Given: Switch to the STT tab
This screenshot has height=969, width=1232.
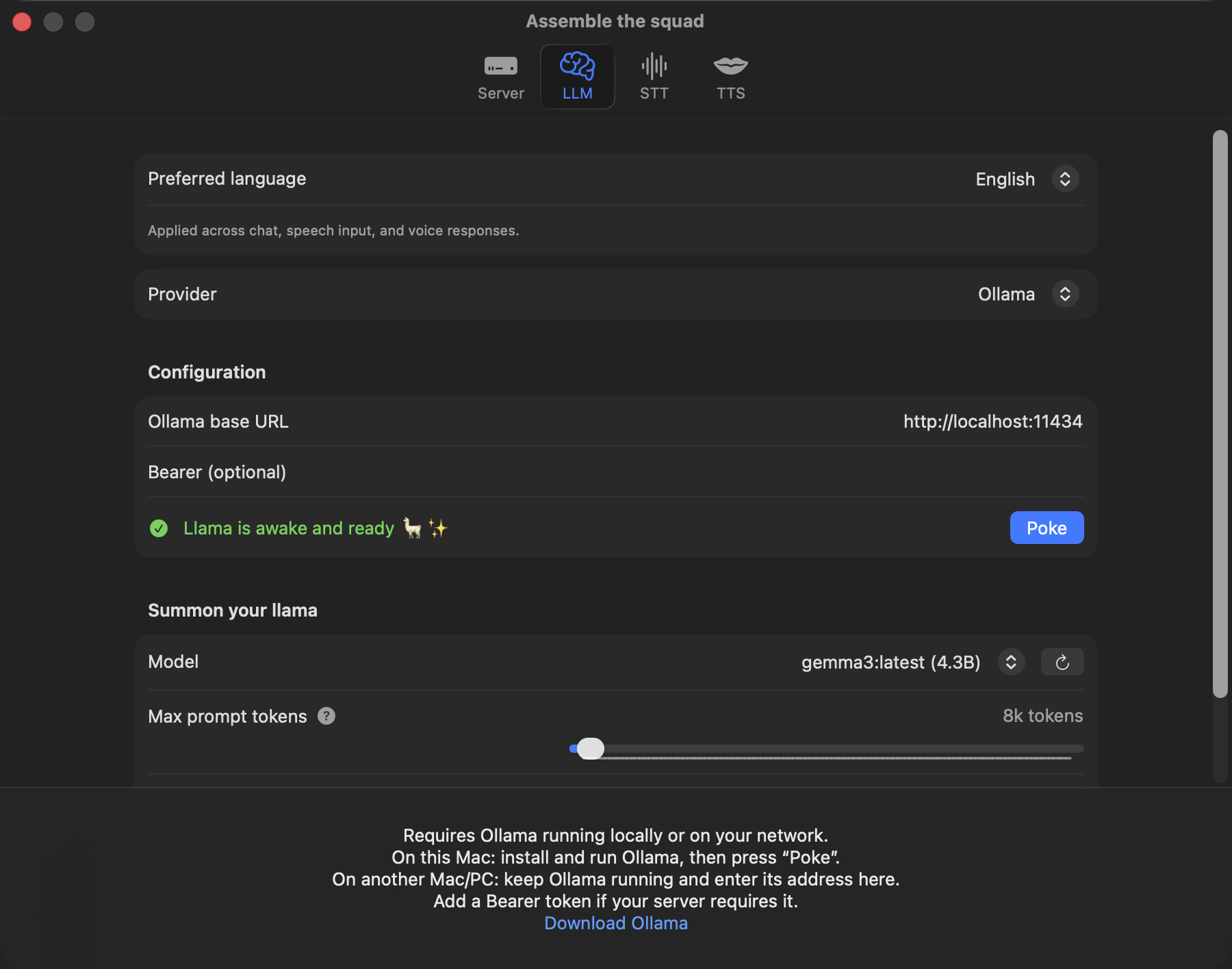Looking at the screenshot, I should pyautogui.click(x=654, y=77).
